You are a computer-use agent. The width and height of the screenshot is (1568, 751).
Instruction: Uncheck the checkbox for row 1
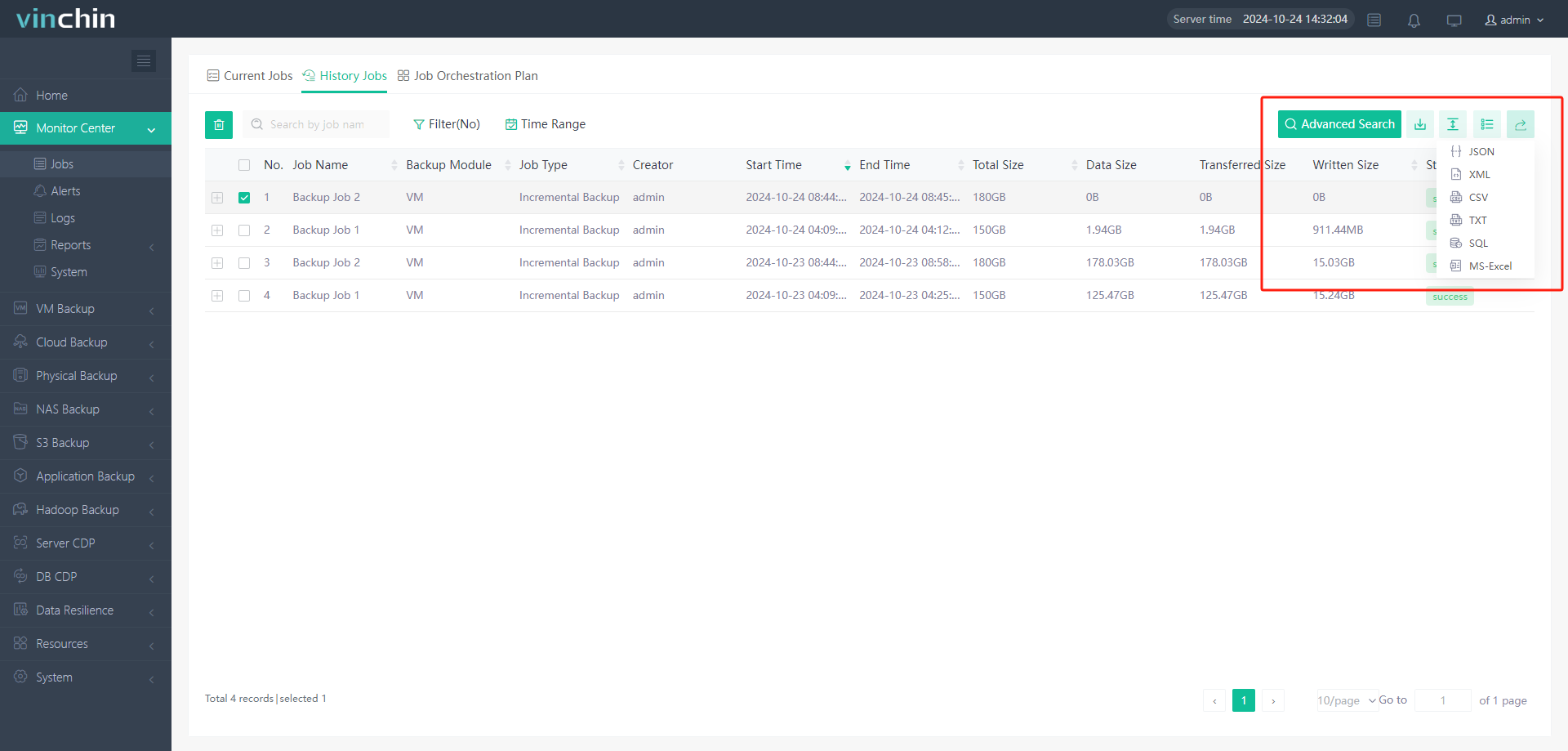tap(244, 198)
